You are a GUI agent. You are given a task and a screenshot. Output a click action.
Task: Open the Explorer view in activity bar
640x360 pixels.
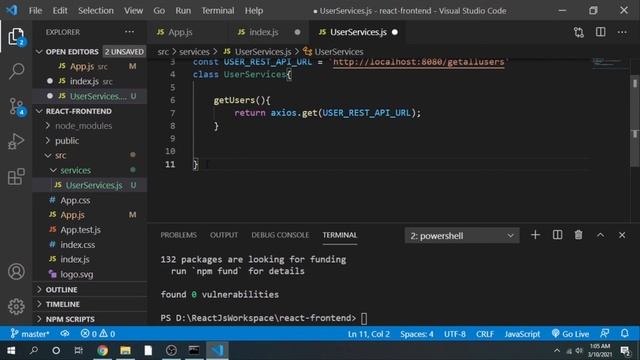(16, 37)
